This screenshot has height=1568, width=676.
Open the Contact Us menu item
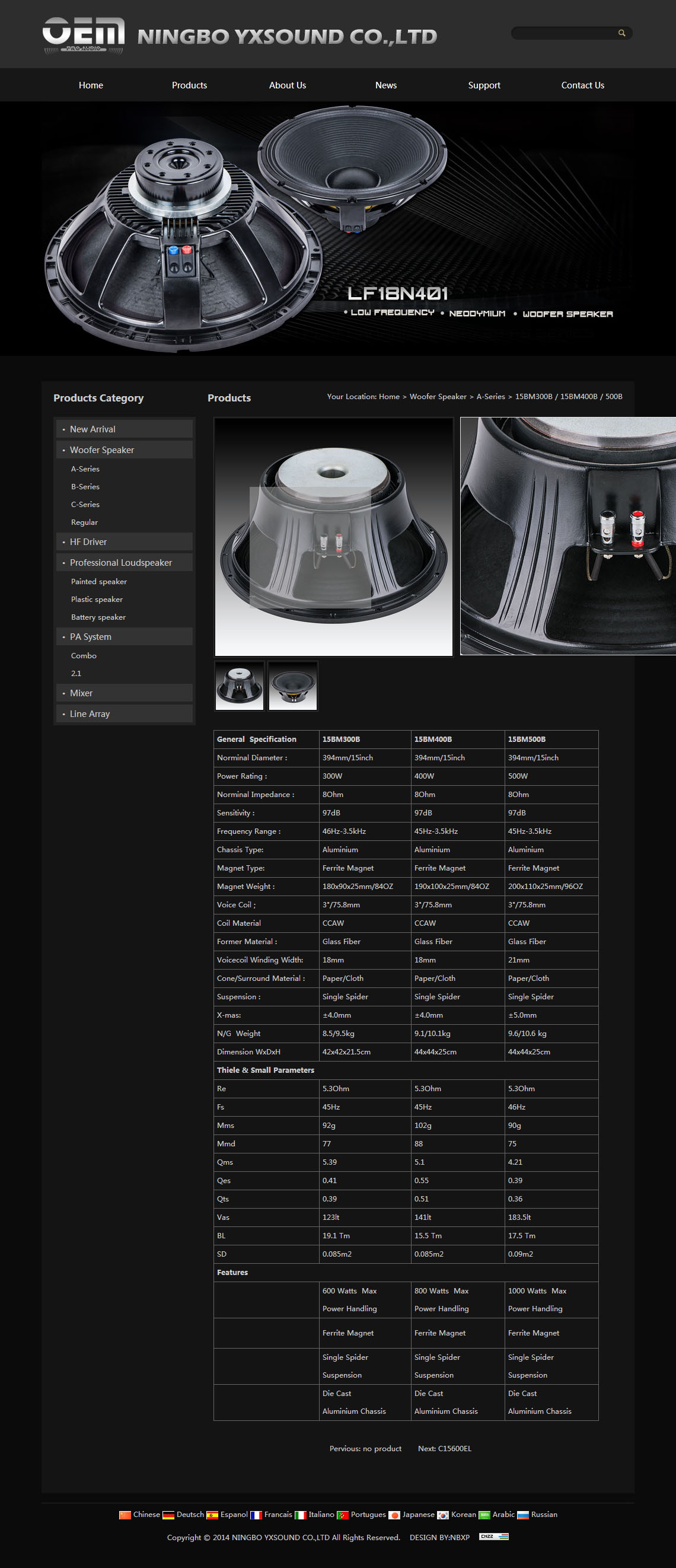coord(583,85)
